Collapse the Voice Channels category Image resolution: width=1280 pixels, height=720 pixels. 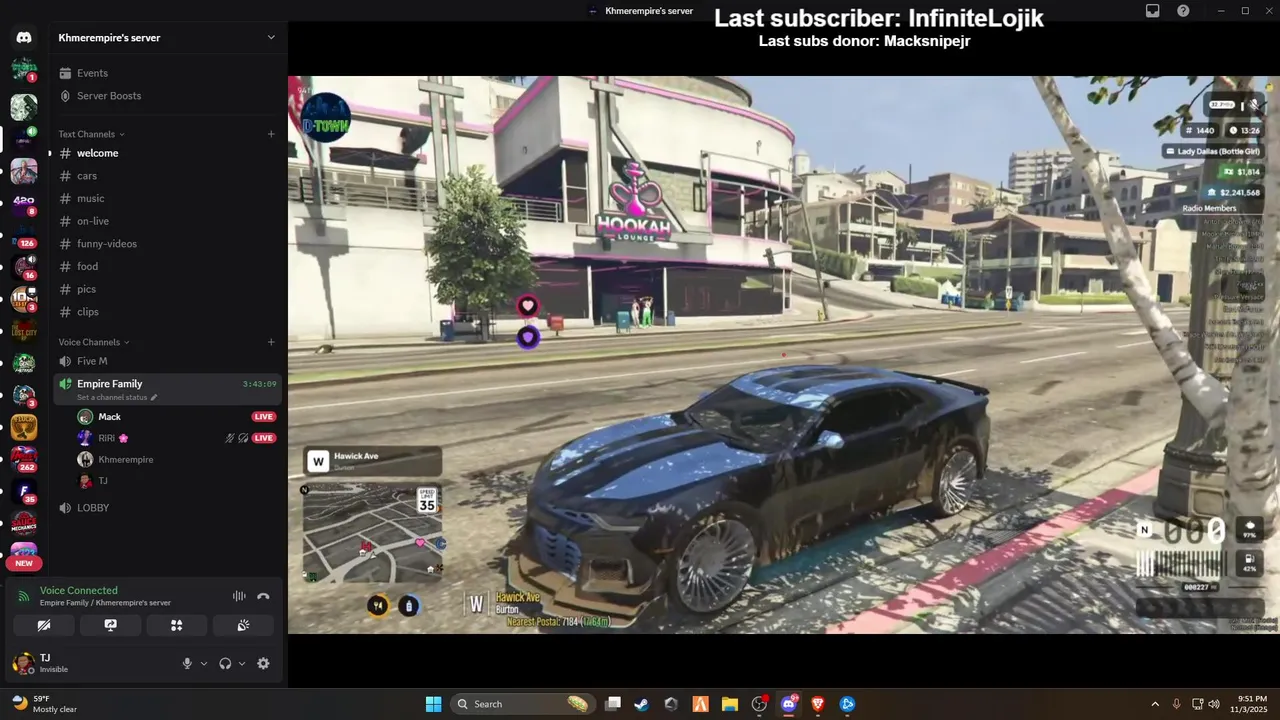point(94,342)
